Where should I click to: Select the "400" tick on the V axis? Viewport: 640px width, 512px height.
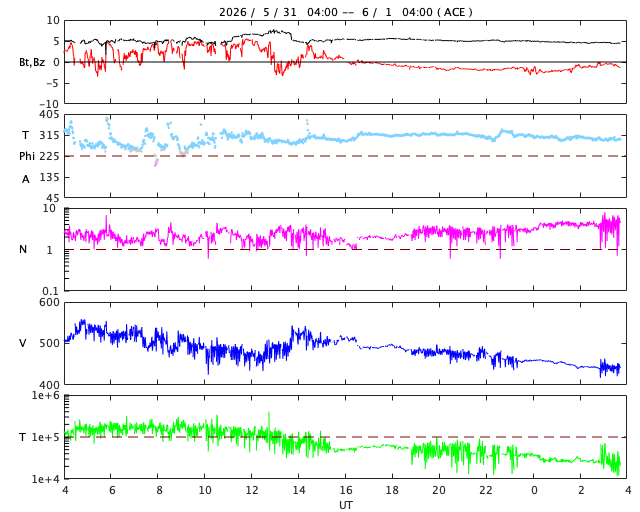tap(49, 385)
